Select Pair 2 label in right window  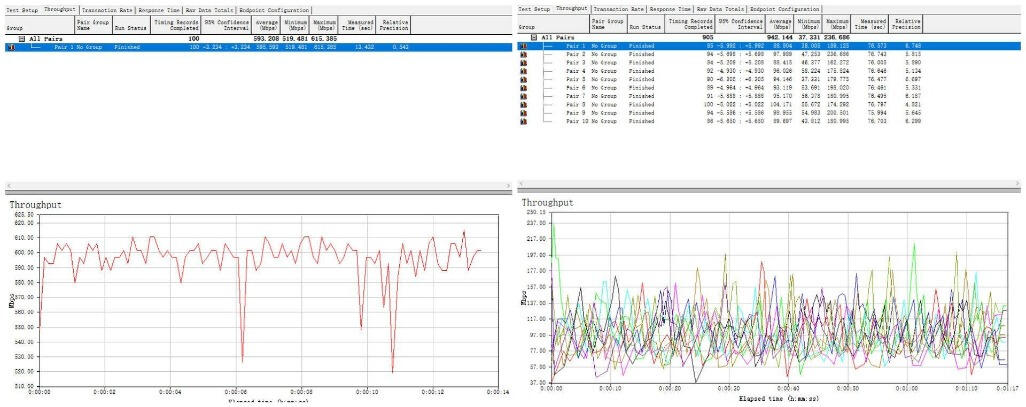click(x=576, y=55)
